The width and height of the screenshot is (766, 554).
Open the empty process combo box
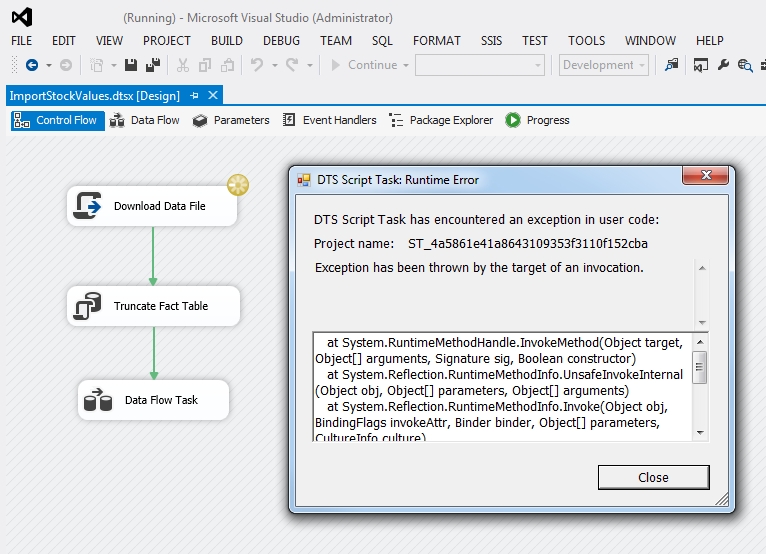(x=480, y=65)
